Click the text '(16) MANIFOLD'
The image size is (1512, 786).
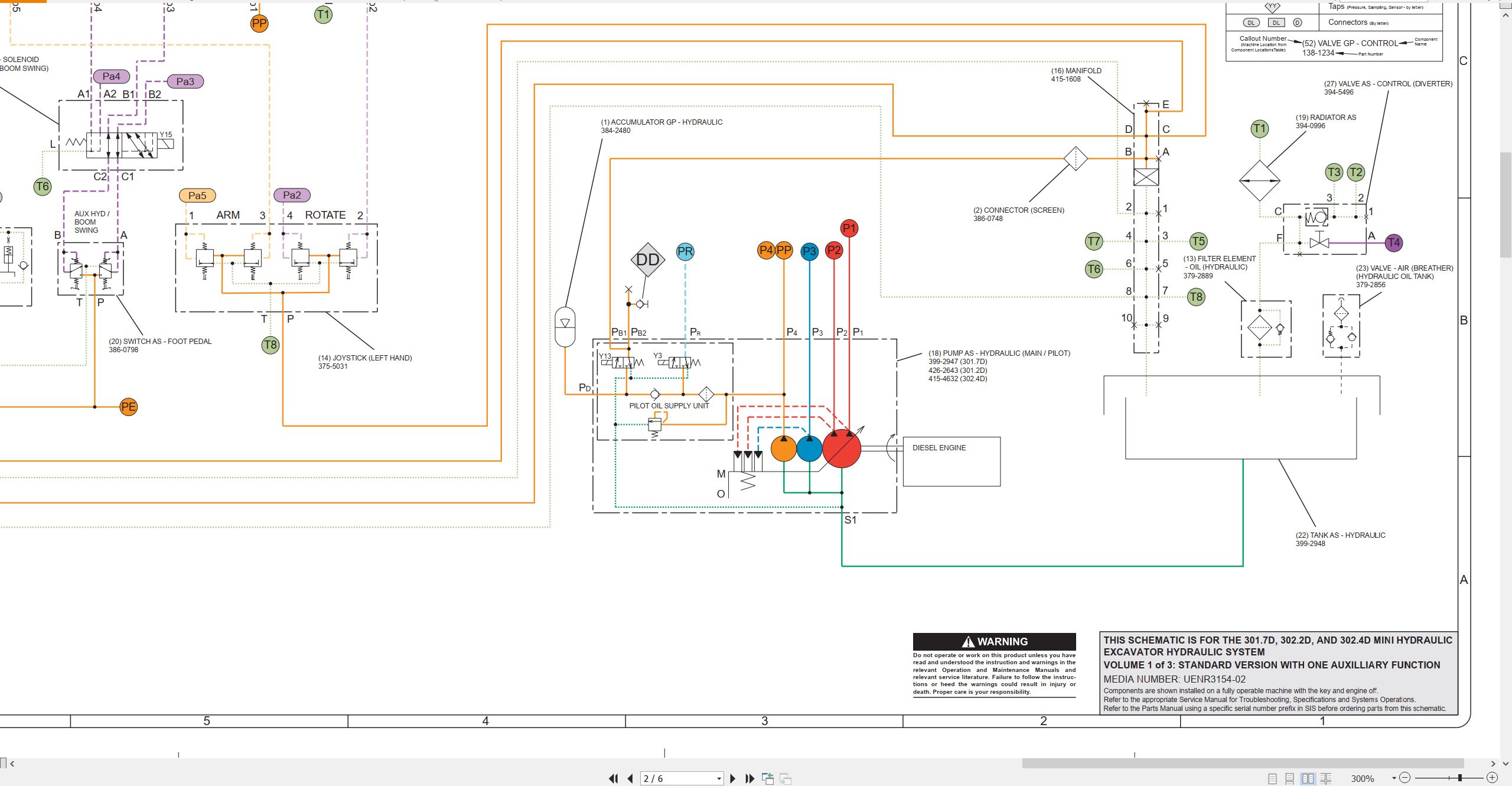(1076, 70)
